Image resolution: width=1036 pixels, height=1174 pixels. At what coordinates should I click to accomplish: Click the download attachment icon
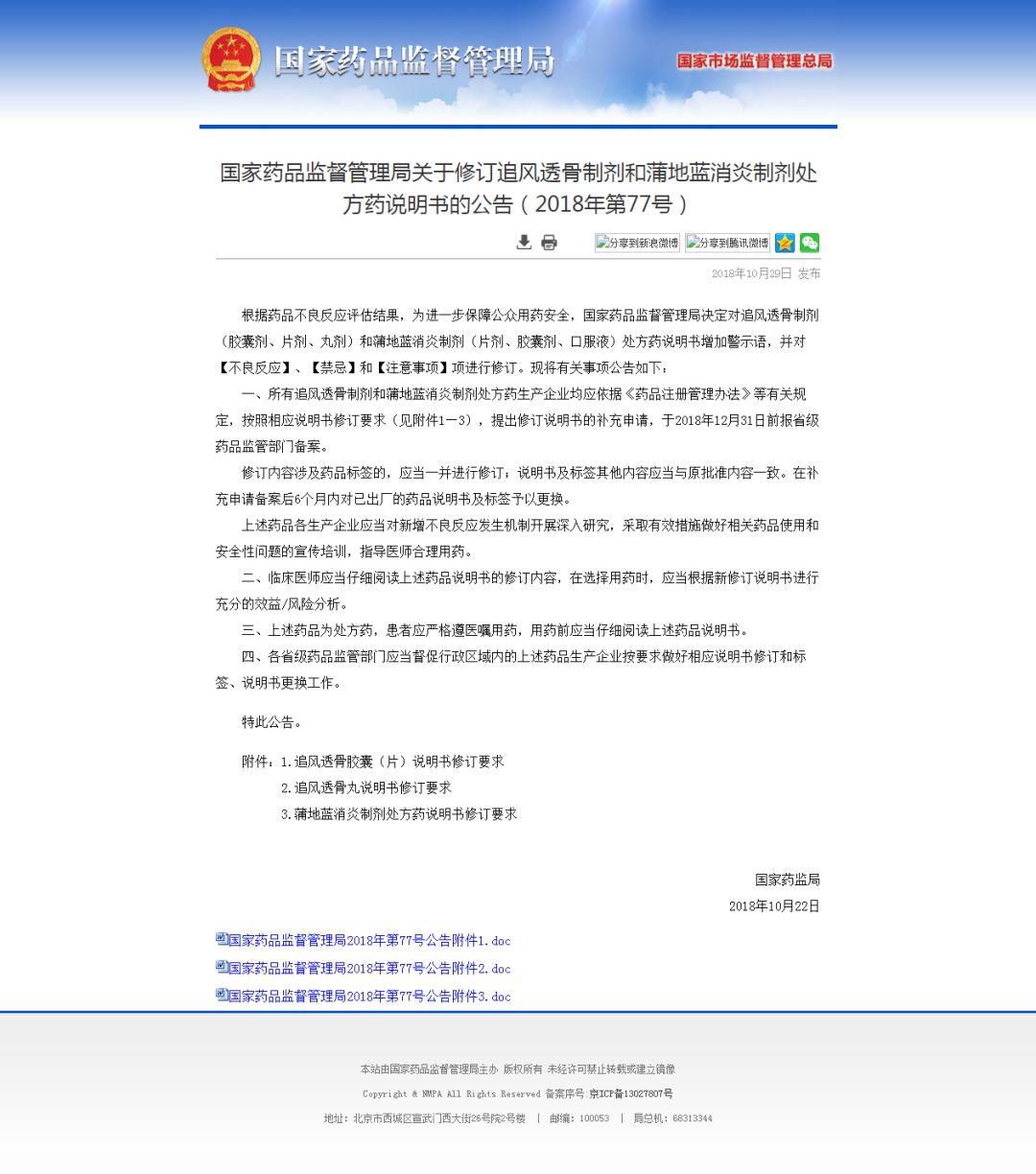524,243
